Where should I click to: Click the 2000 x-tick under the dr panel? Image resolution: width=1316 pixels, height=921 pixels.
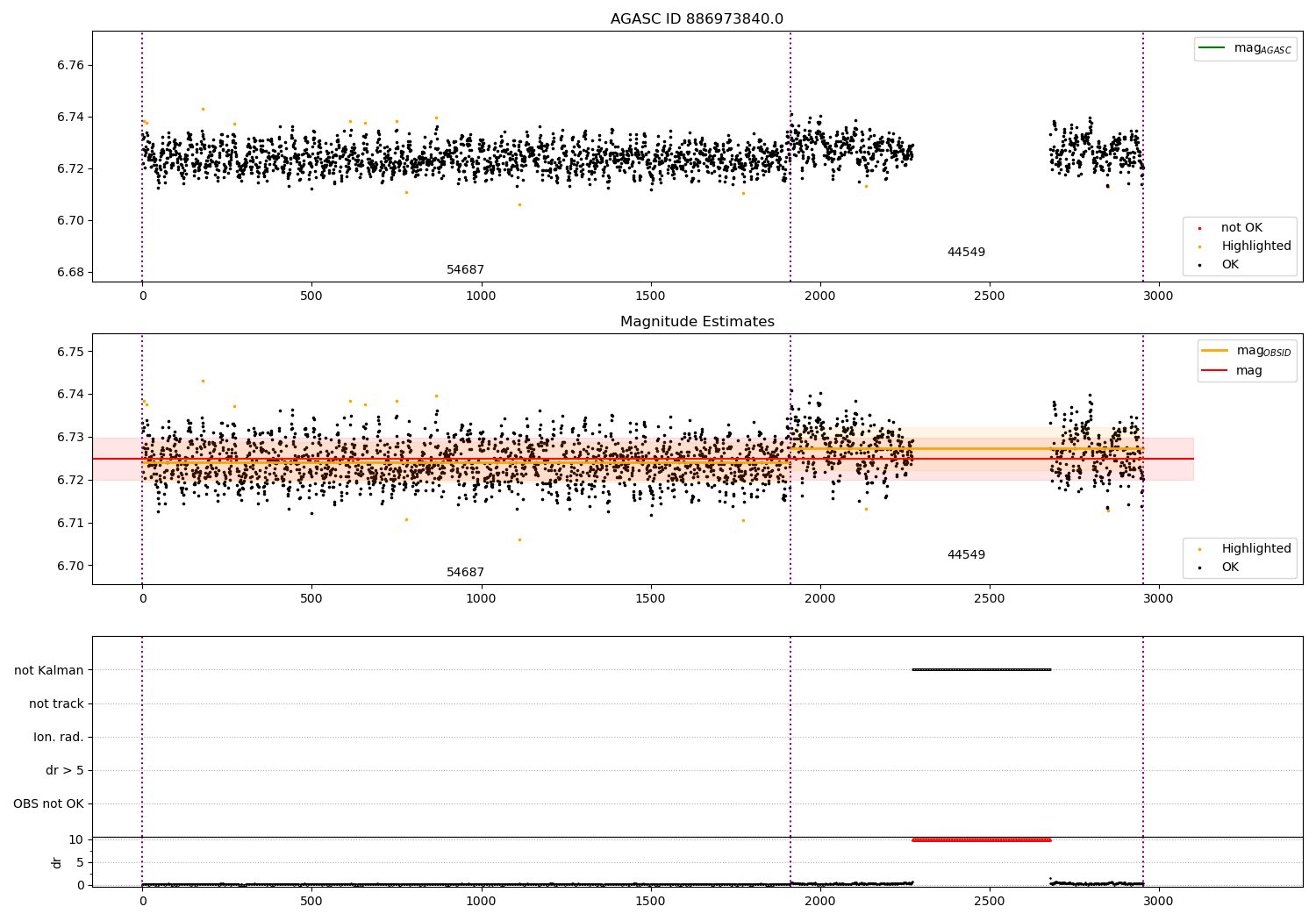coord(820,900)
